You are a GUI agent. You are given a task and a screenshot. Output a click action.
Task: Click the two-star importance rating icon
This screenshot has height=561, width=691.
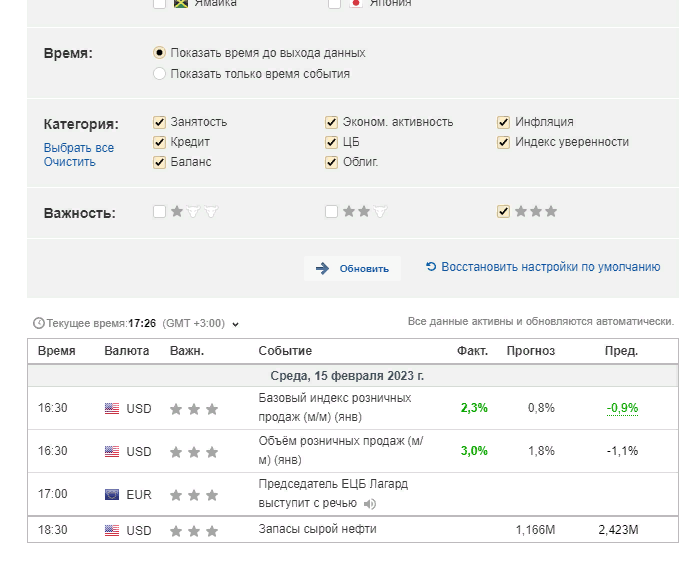364,212
